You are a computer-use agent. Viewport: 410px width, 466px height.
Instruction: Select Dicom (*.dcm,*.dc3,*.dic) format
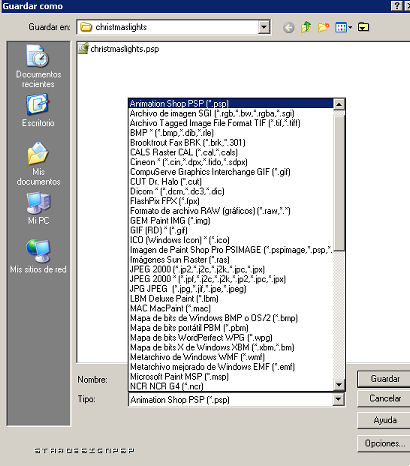231,191
